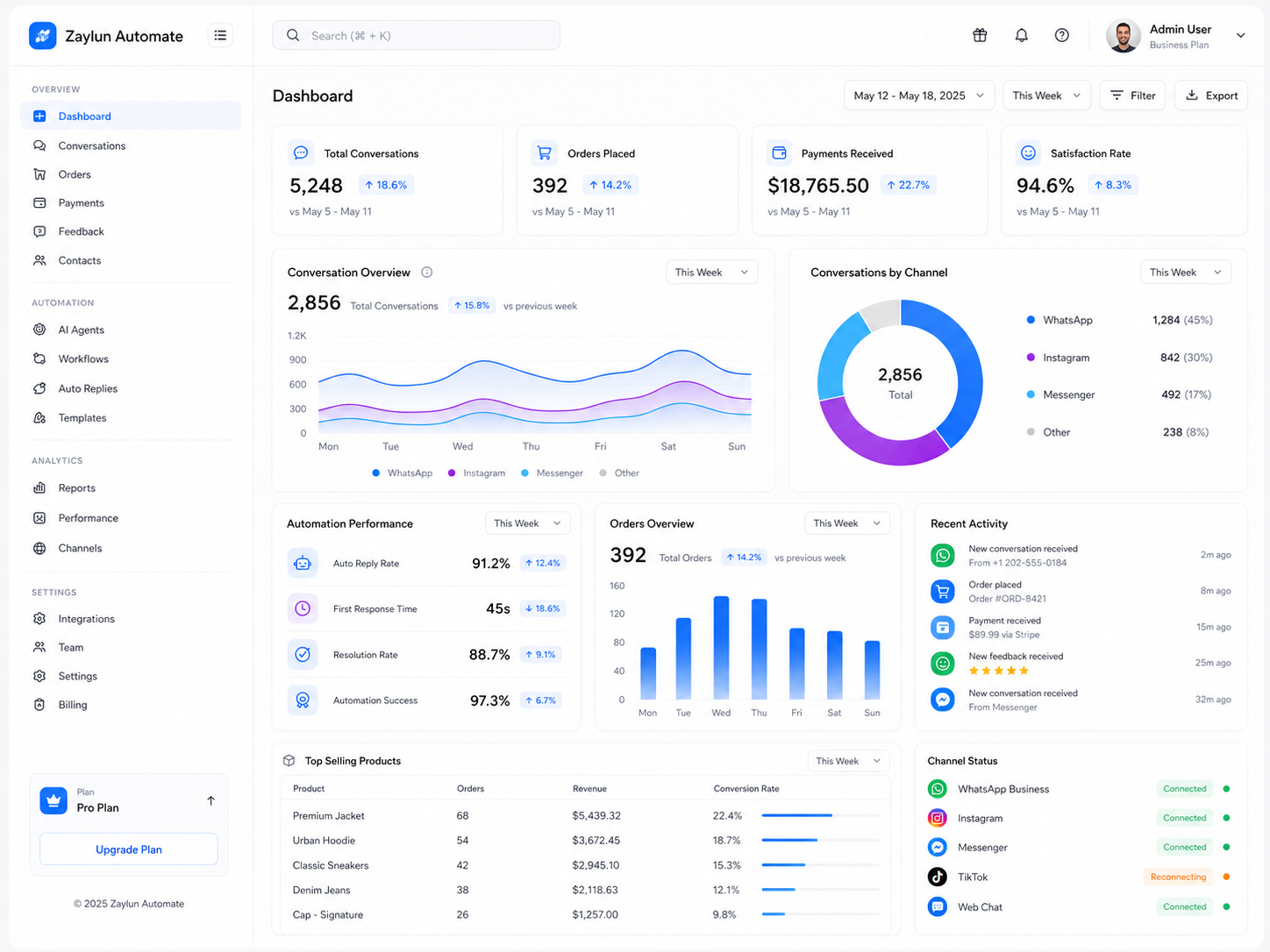Viewport: 1270px width, 952px height.
Task: Click into the search field
Action: click(x=417, y=36)
